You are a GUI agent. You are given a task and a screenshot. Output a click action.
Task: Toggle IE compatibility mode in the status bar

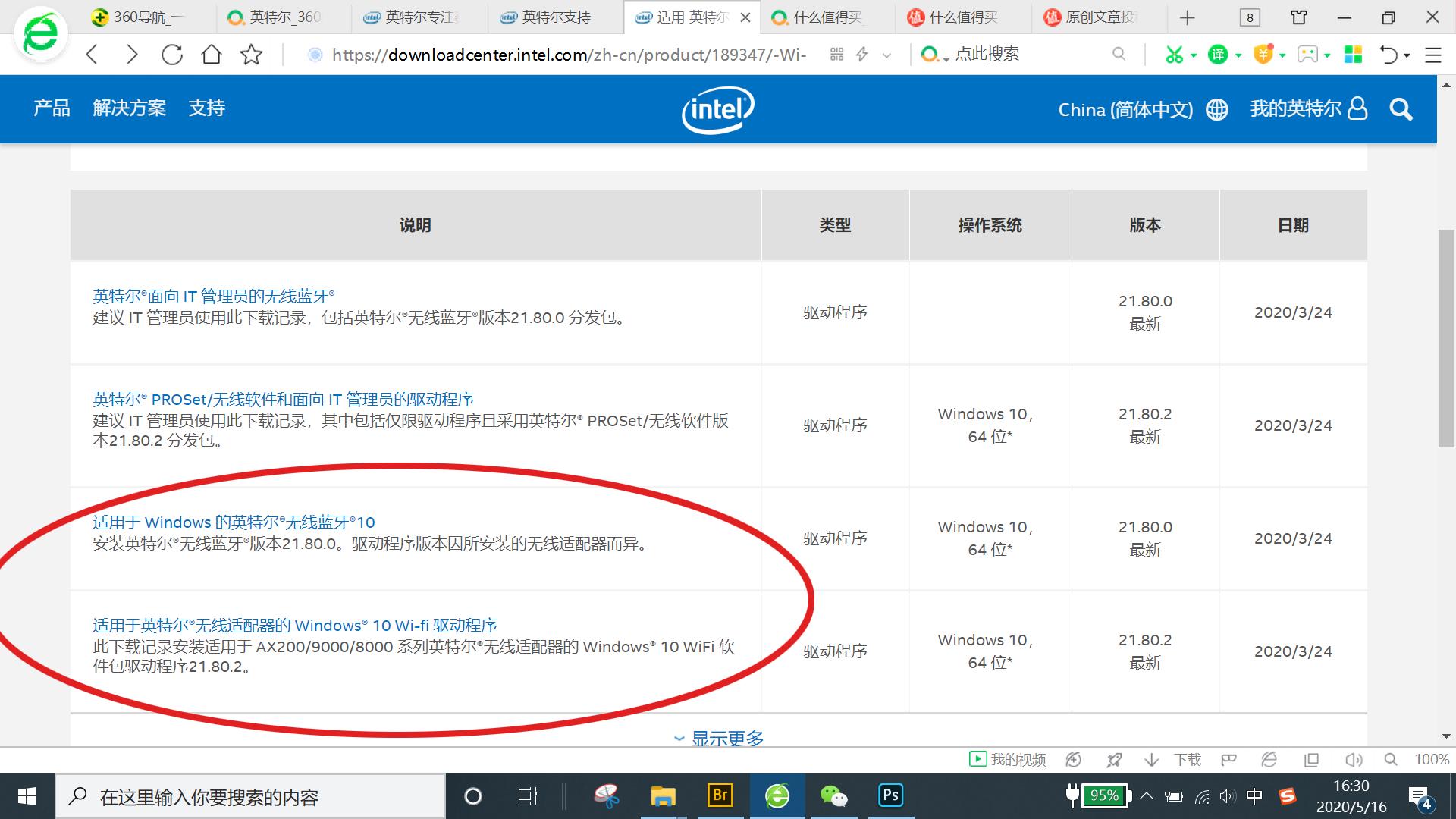(1269, 759)
